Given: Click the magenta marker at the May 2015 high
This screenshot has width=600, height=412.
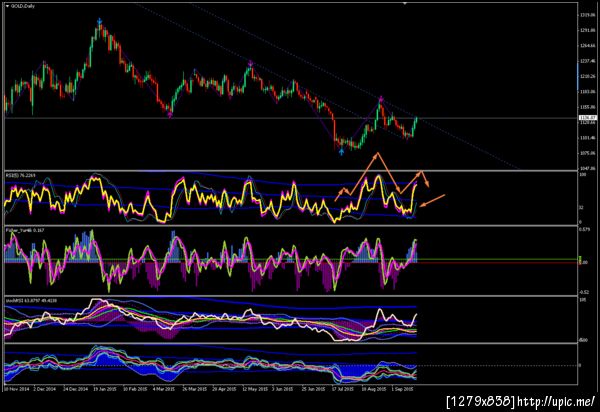Looking at the screenshot, I should pos(250,63).
